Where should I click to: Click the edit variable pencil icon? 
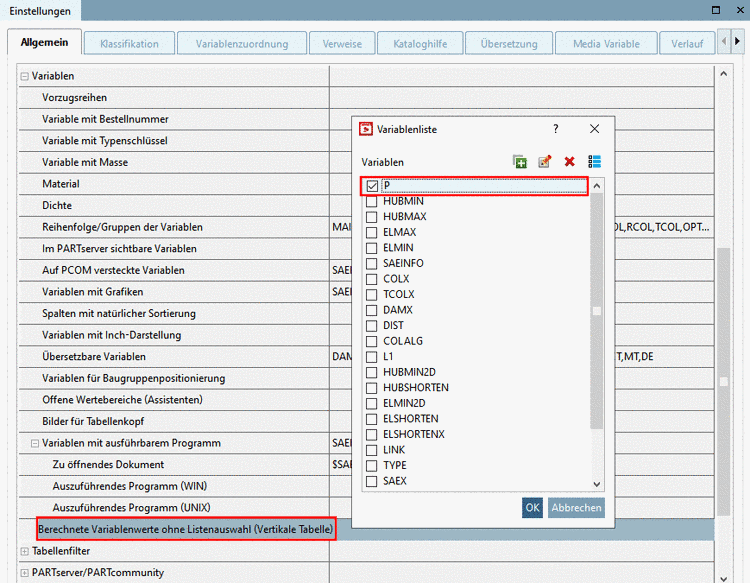click(544, 162)
